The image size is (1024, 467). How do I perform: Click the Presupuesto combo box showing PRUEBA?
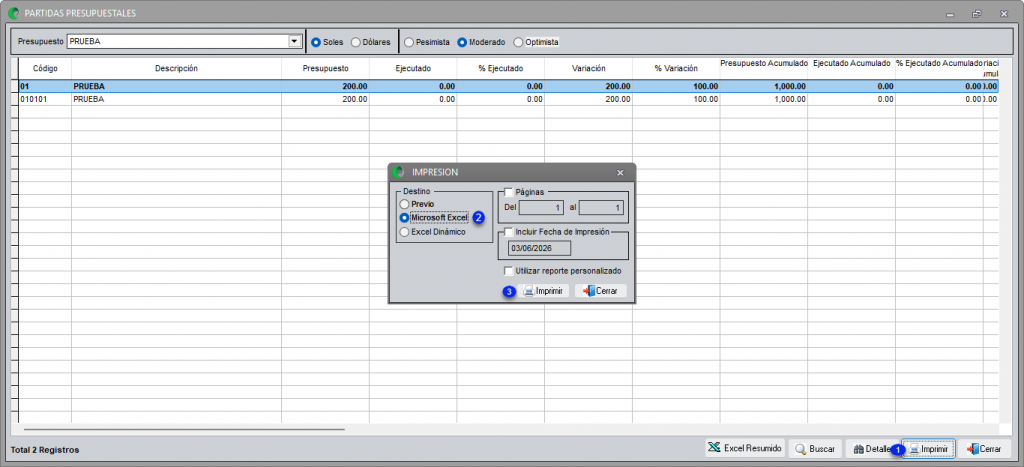point(183,42)
